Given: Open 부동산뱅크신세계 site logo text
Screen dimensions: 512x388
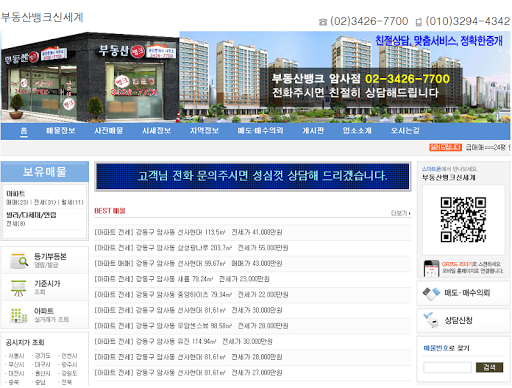Looking at the screenshot, I should pos(42,17).
